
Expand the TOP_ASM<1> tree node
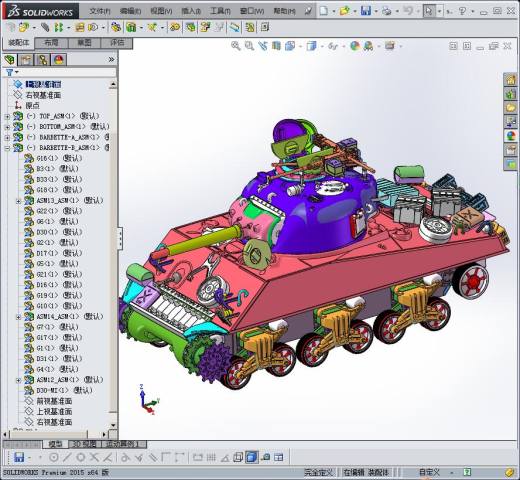[x=7, y=116]
